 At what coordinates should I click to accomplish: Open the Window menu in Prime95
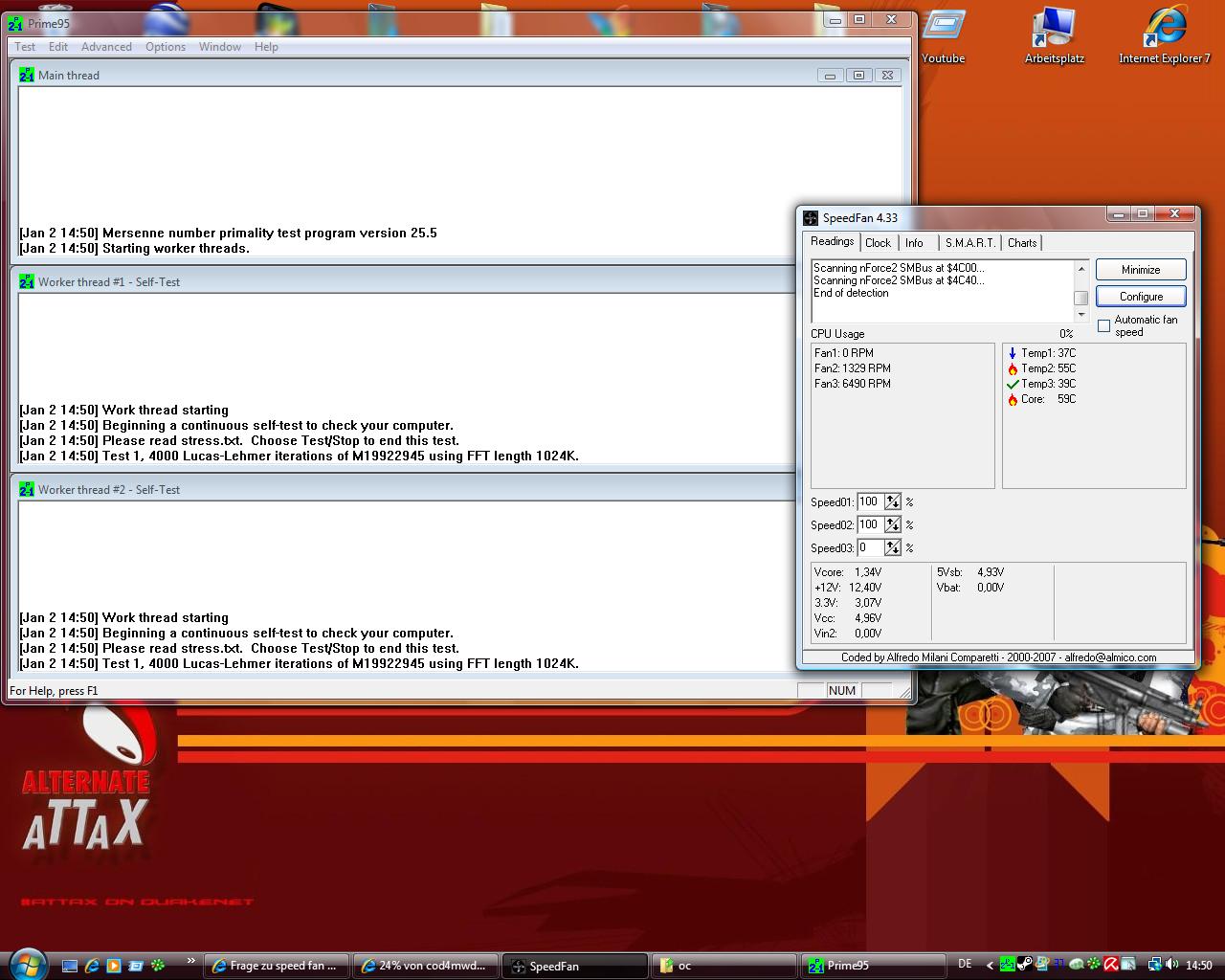point(220,47)
